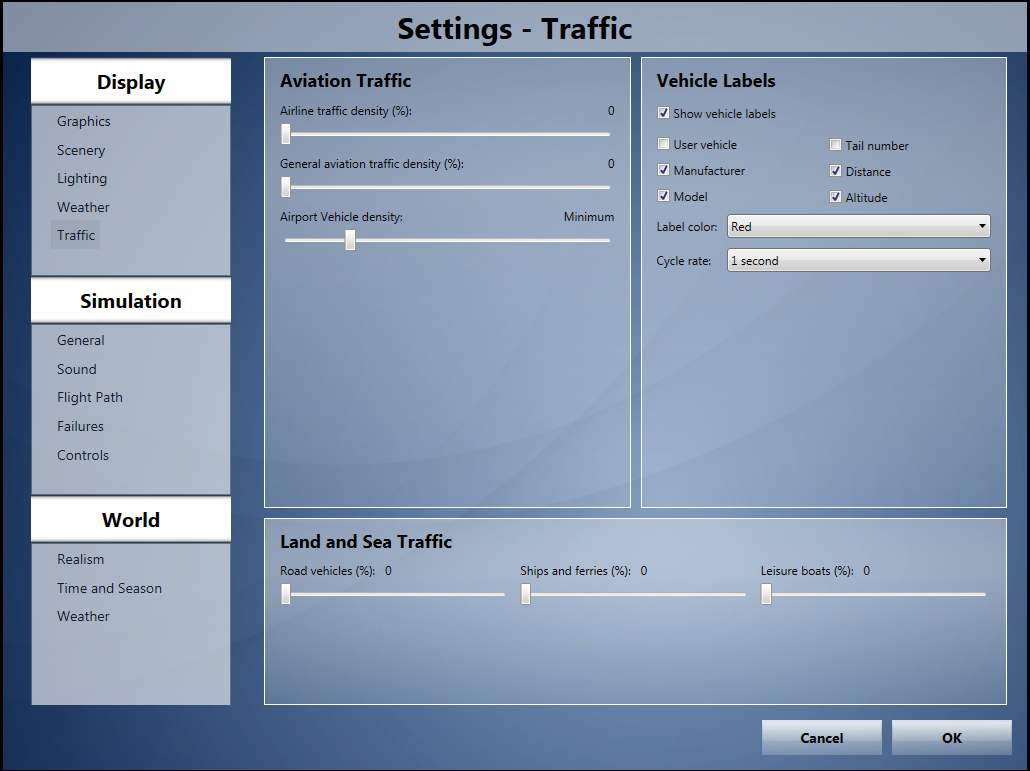
Task: Expand the Cycle rate dropdown
Action: 858,261
